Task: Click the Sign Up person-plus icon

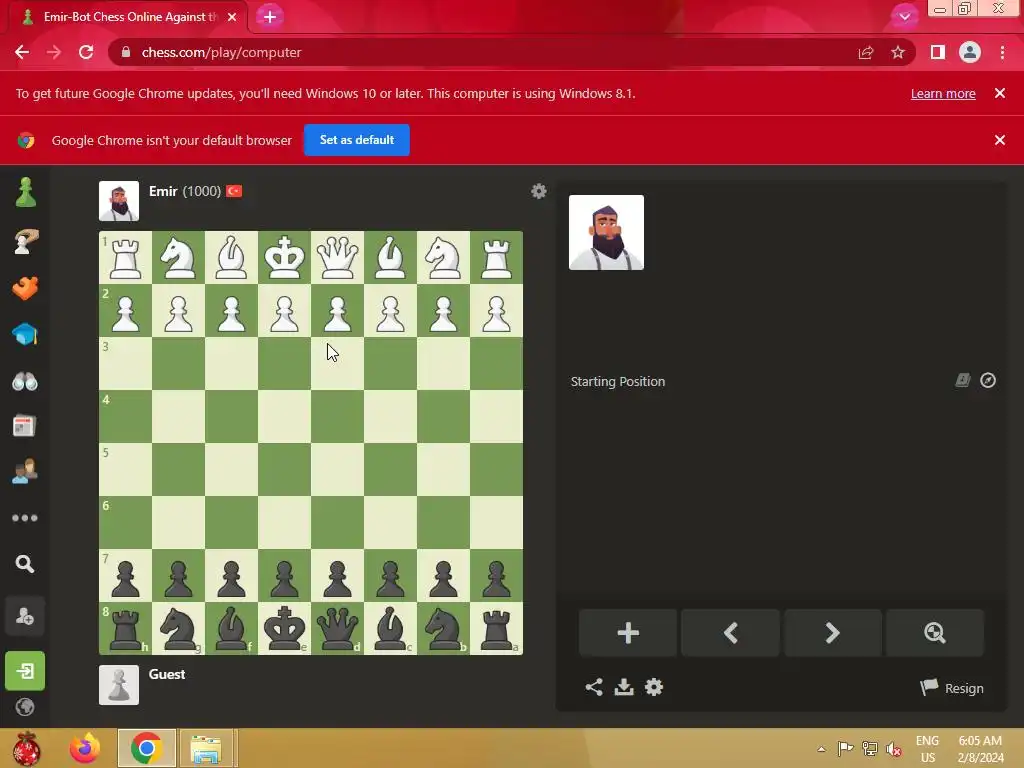Action: (x=25, y=616)
